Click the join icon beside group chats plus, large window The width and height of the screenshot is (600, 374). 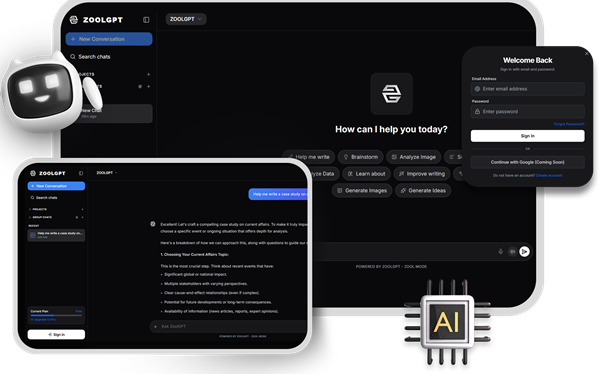tap(140, 87)
